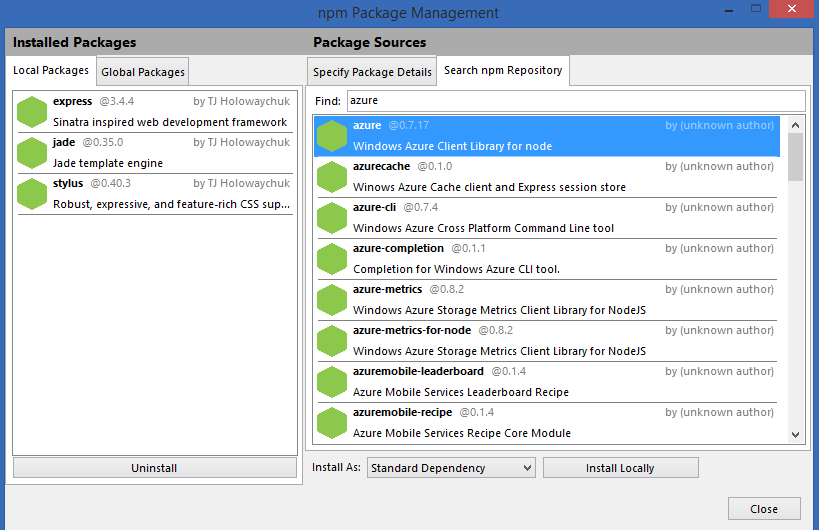Open the Install As dropdown

[451, 468]
